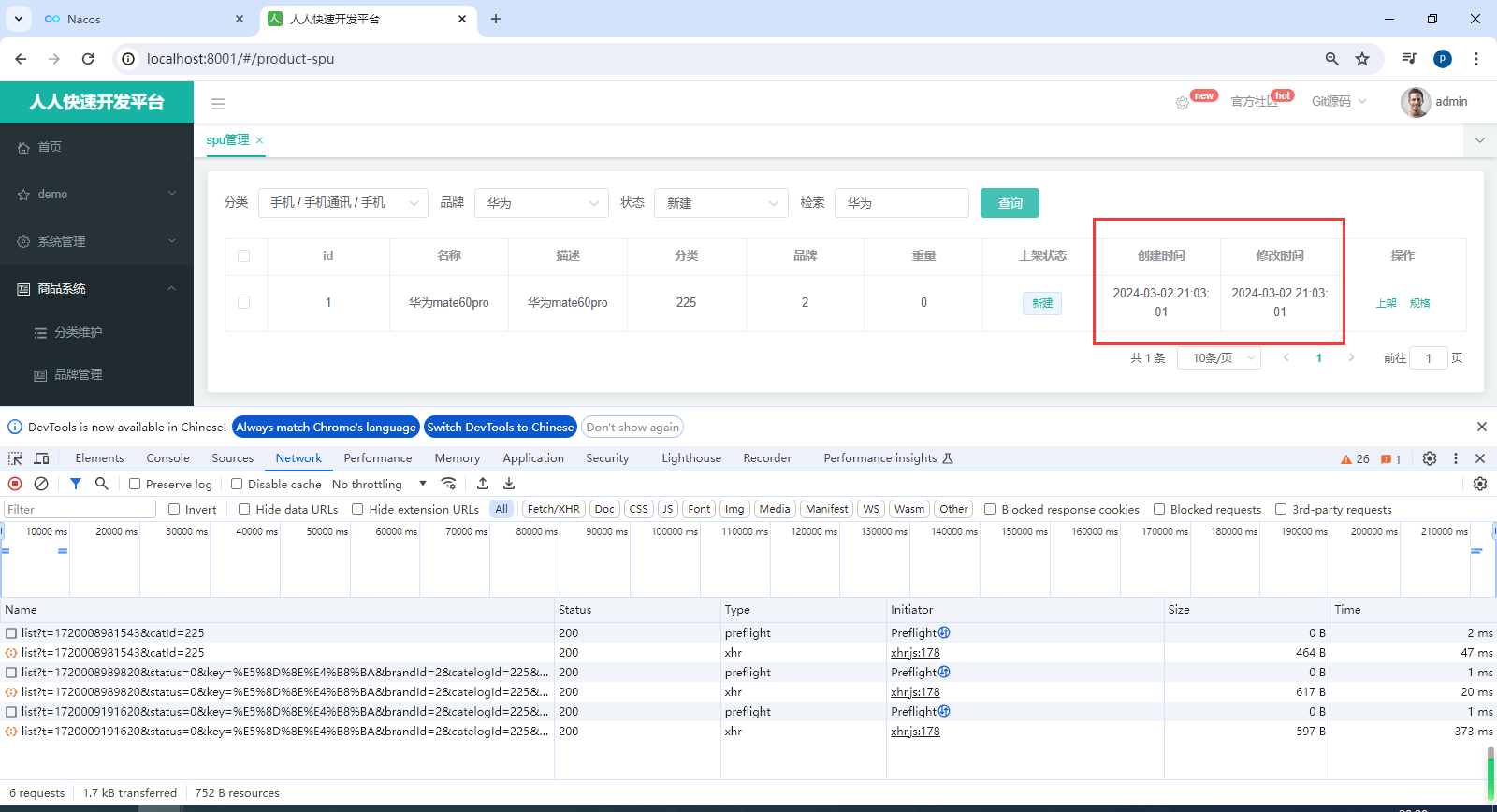Open the Application DevTools tab

point(533,458)
